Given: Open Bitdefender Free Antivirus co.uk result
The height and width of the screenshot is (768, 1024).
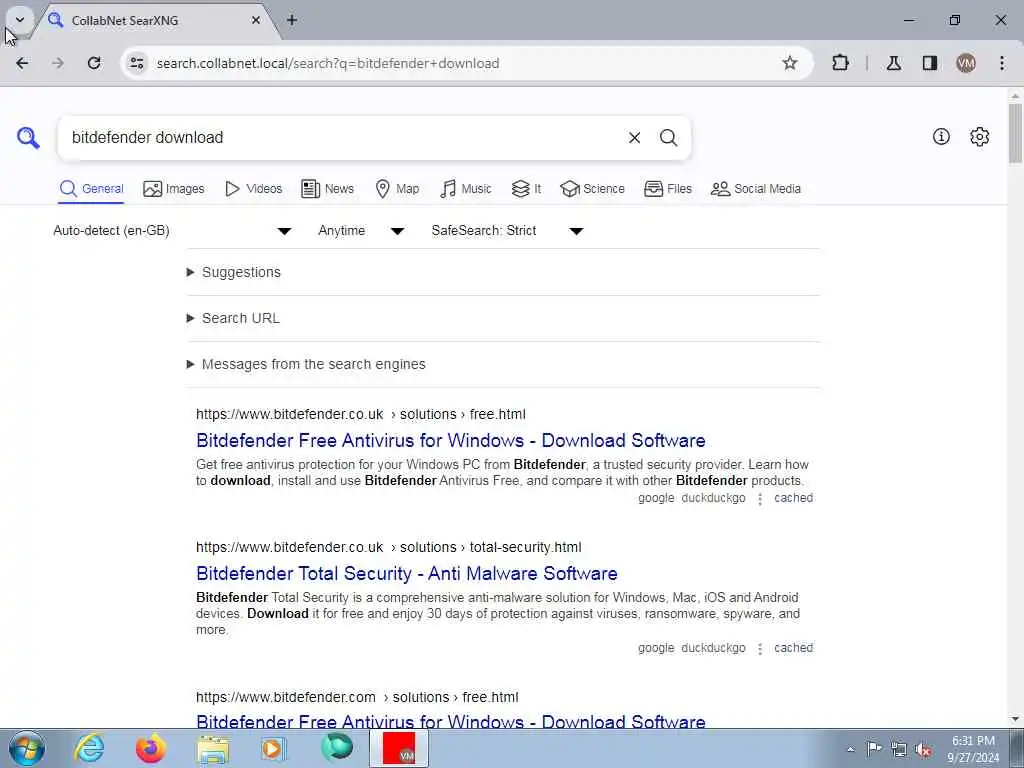Looking at the screenshot, I should pyautogui.click(x=451, y=440).
